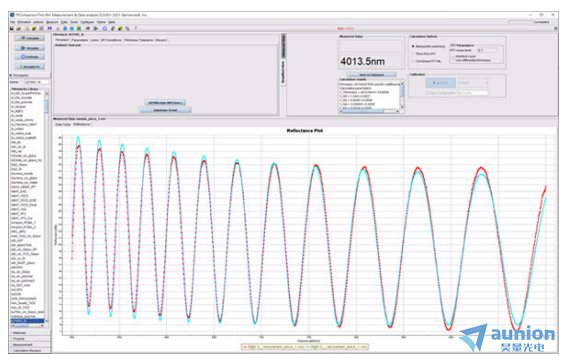The image size is (567, 363).
Task: Open the Filmstack menu
Action: point(24,22)
